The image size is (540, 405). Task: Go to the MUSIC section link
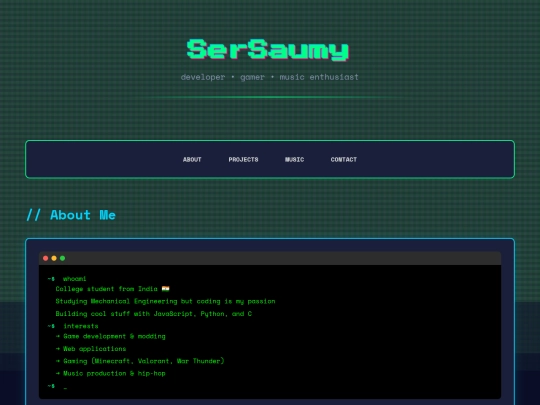pos(294,159)
